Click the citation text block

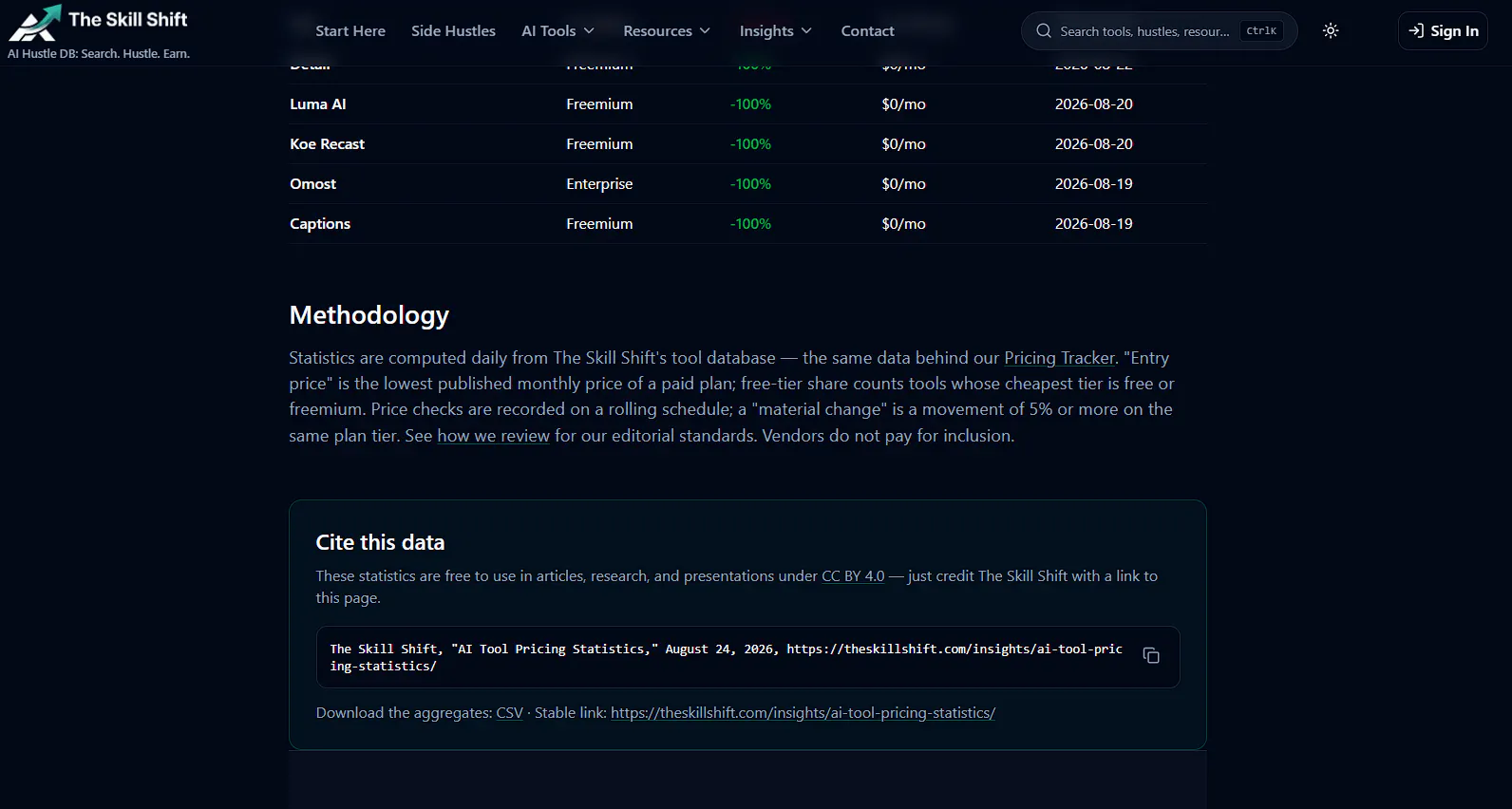[727, 657]
